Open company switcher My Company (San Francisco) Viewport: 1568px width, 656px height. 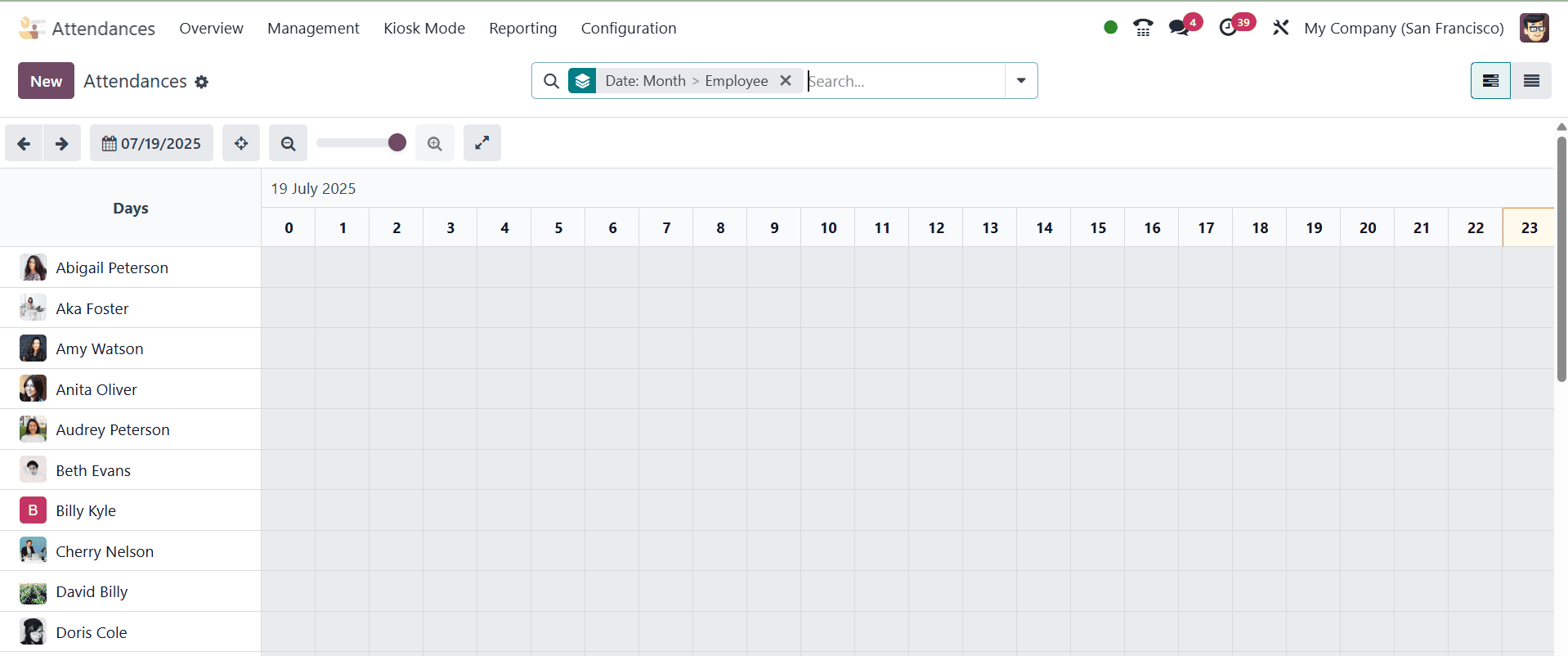pyautogui.click(x=1404, y=28)
